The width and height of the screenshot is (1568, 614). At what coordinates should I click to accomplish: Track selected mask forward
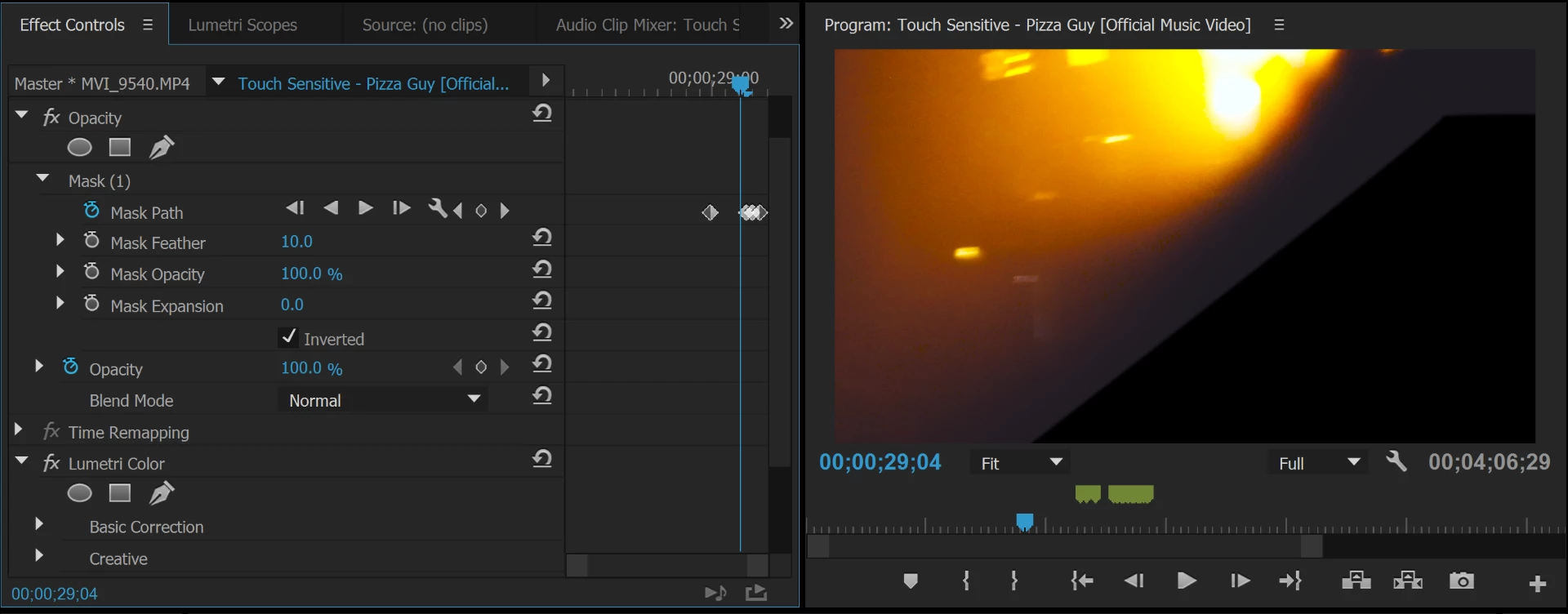pyautogui.click(x=366, y=209)
